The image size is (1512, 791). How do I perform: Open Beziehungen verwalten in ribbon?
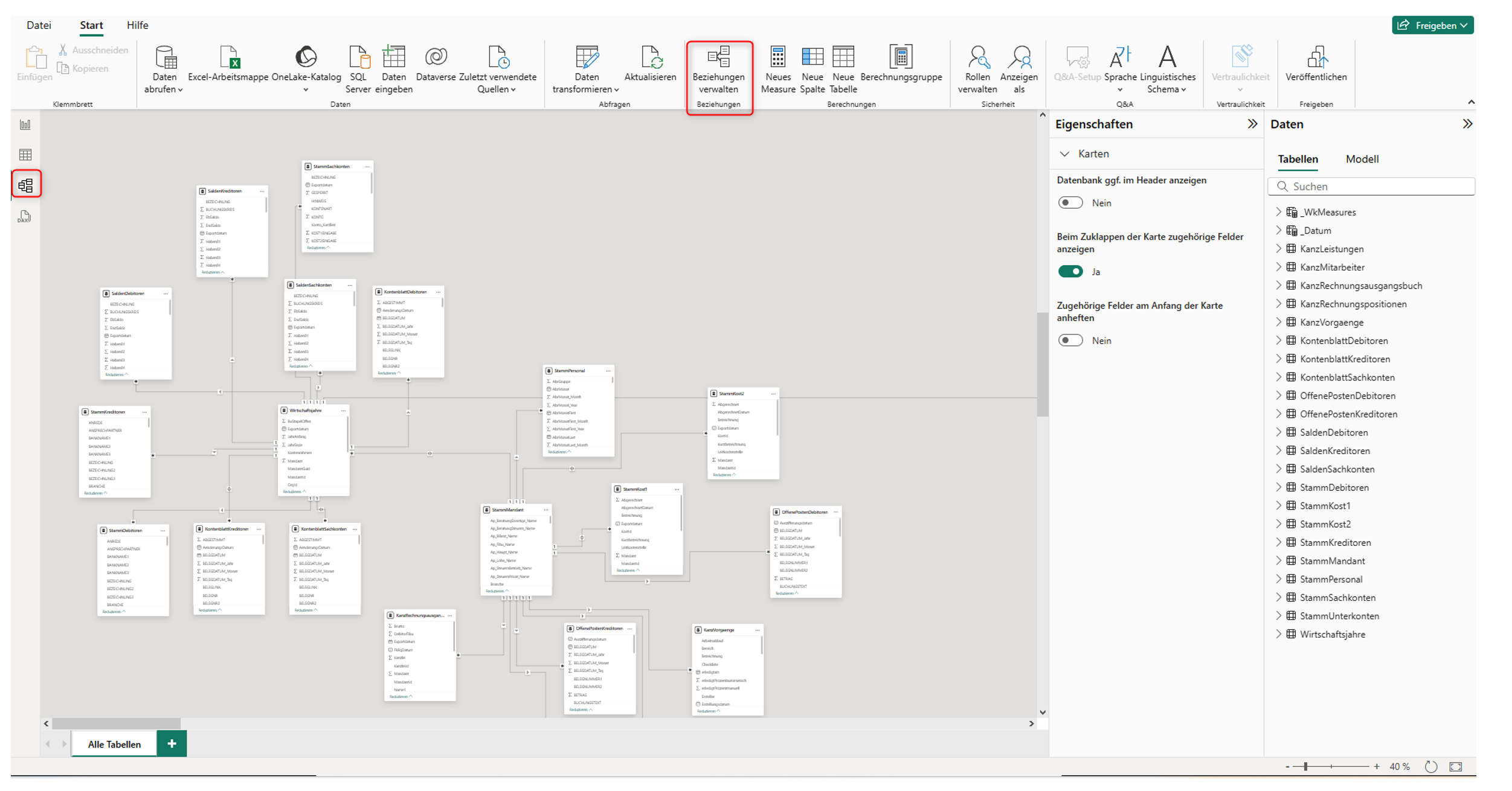click(718, 70)
